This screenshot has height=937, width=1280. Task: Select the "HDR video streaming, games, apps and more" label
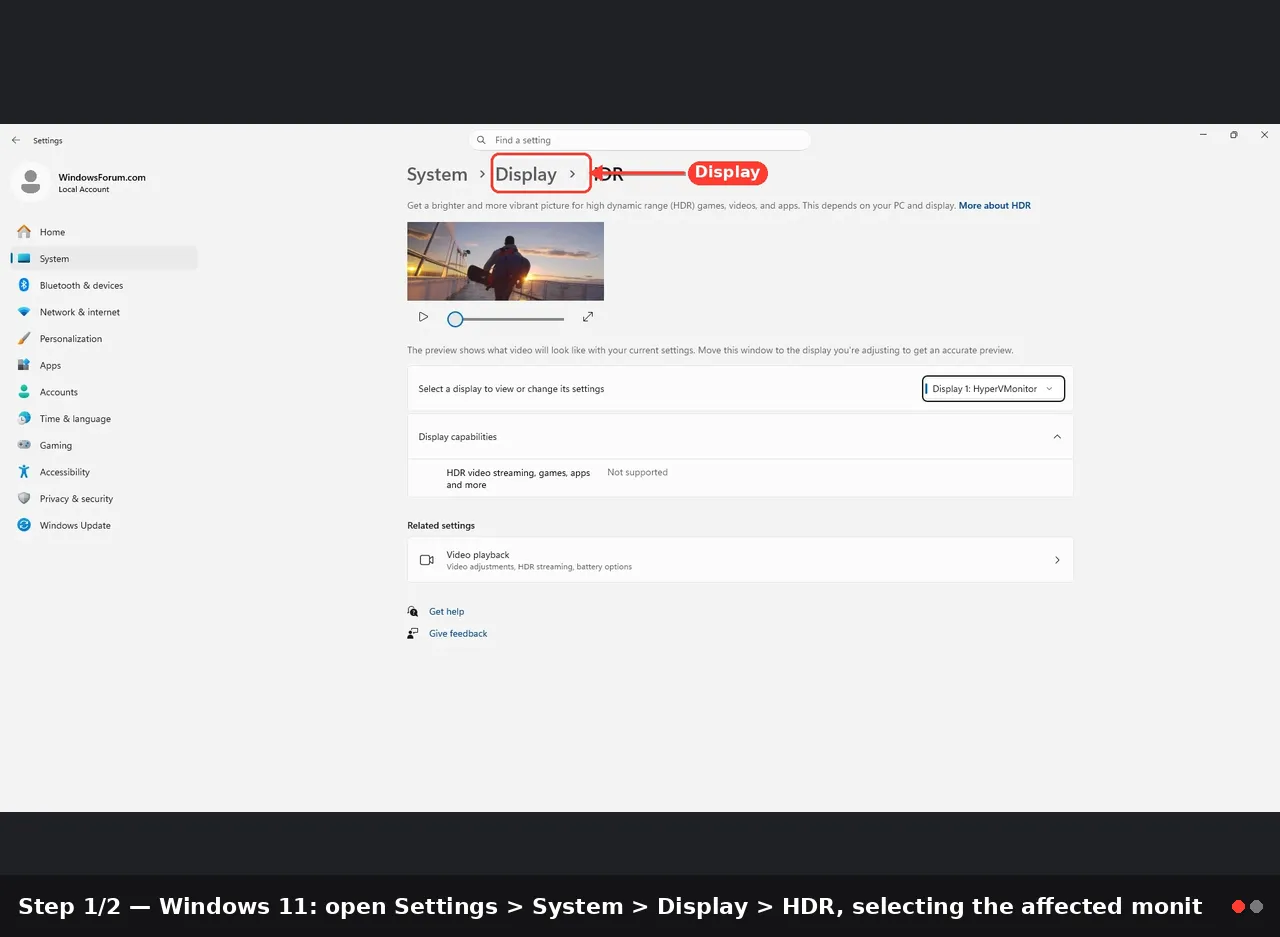pyautogui.click(x=518, y=479)
